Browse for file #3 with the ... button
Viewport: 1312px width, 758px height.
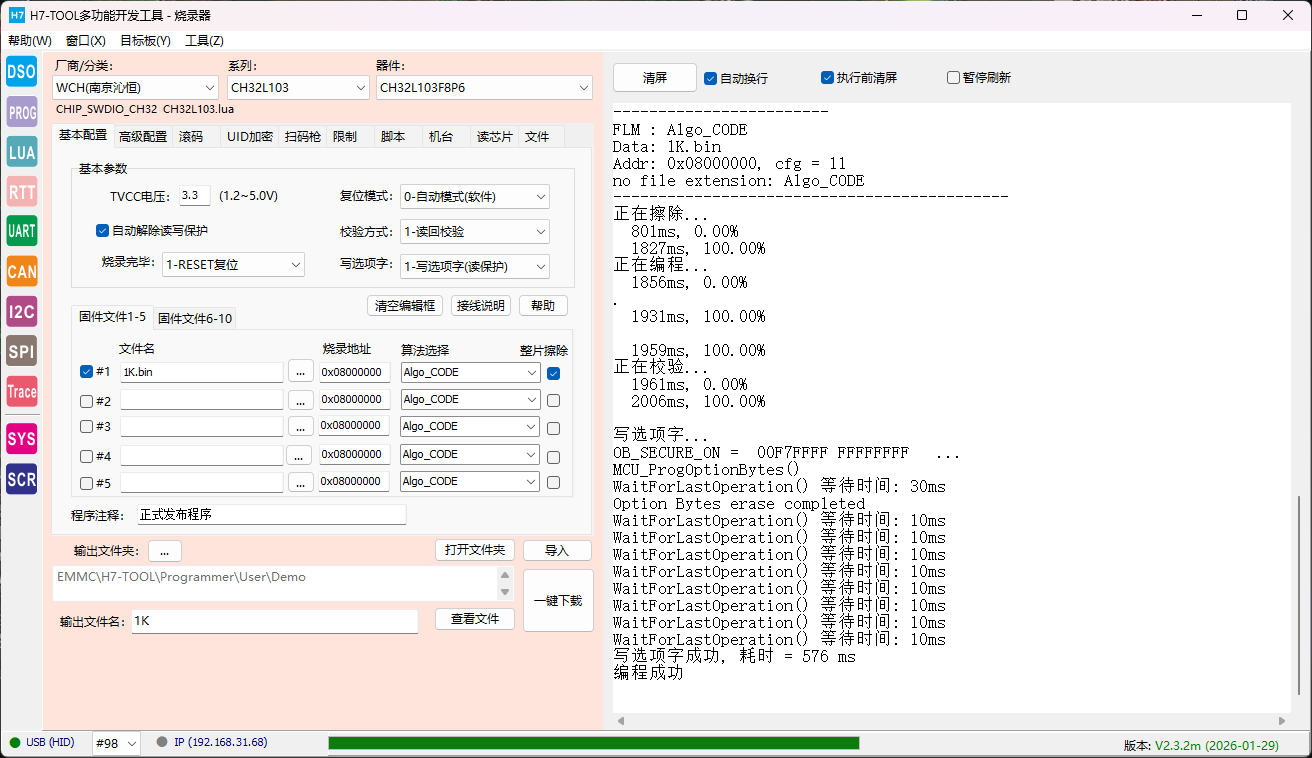point(300,427)
